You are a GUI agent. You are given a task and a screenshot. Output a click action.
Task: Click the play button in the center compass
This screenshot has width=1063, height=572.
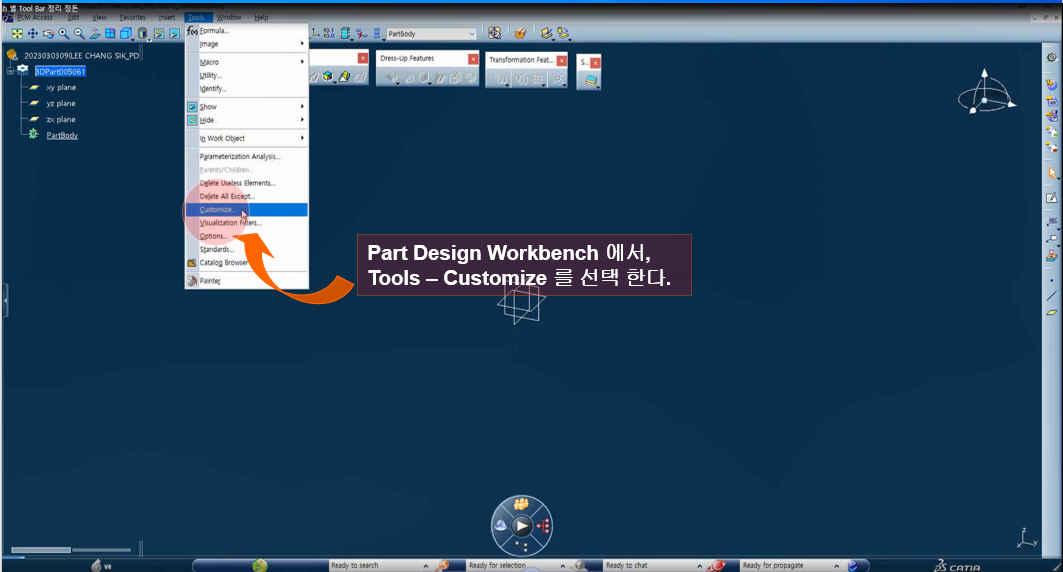521,525
